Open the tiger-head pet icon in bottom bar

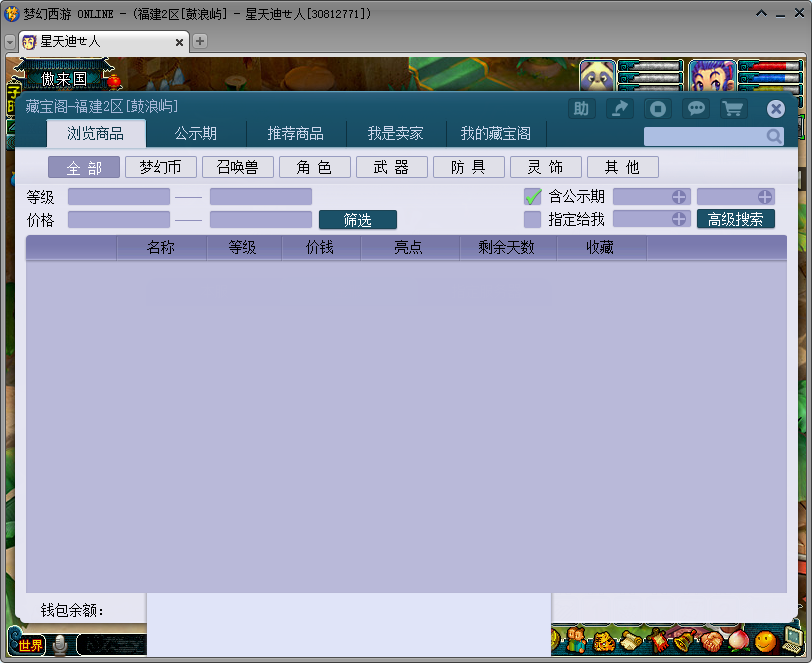click(603, 642)
